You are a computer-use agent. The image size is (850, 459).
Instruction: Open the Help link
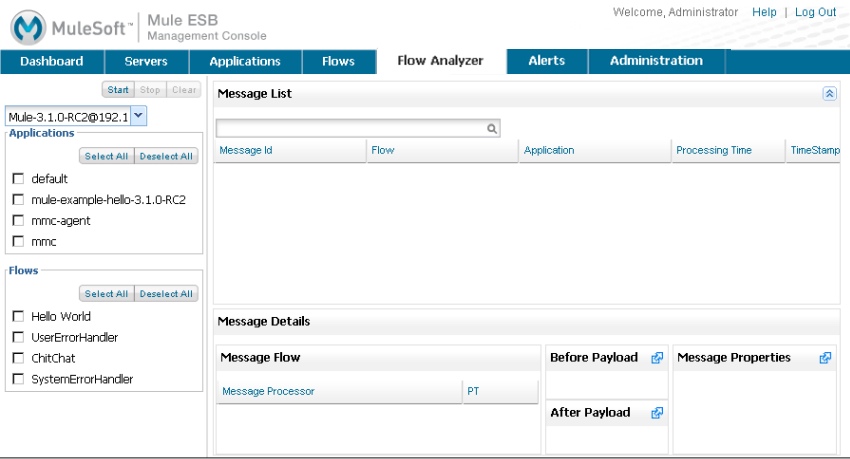coord(764,12)
